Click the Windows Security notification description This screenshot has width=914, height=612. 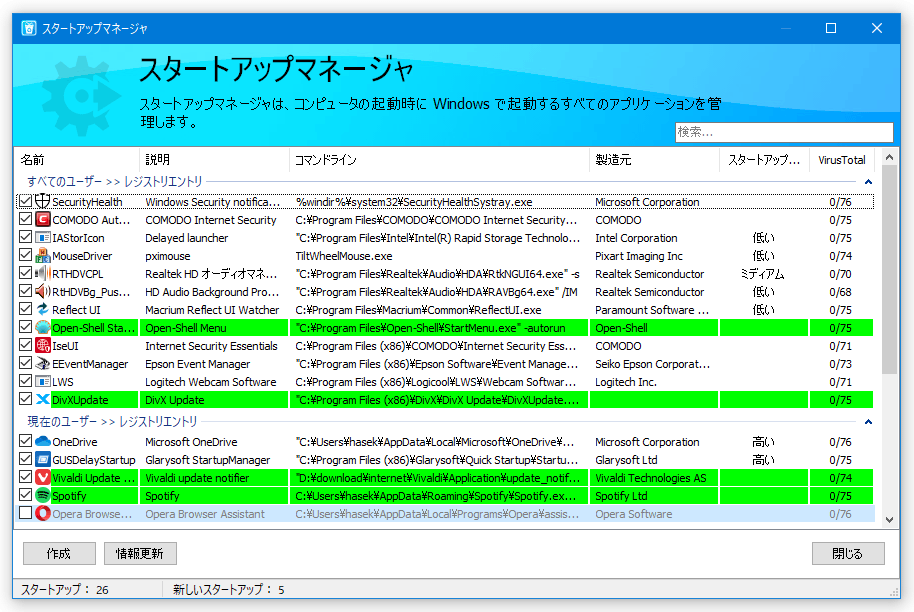(213, 202)
